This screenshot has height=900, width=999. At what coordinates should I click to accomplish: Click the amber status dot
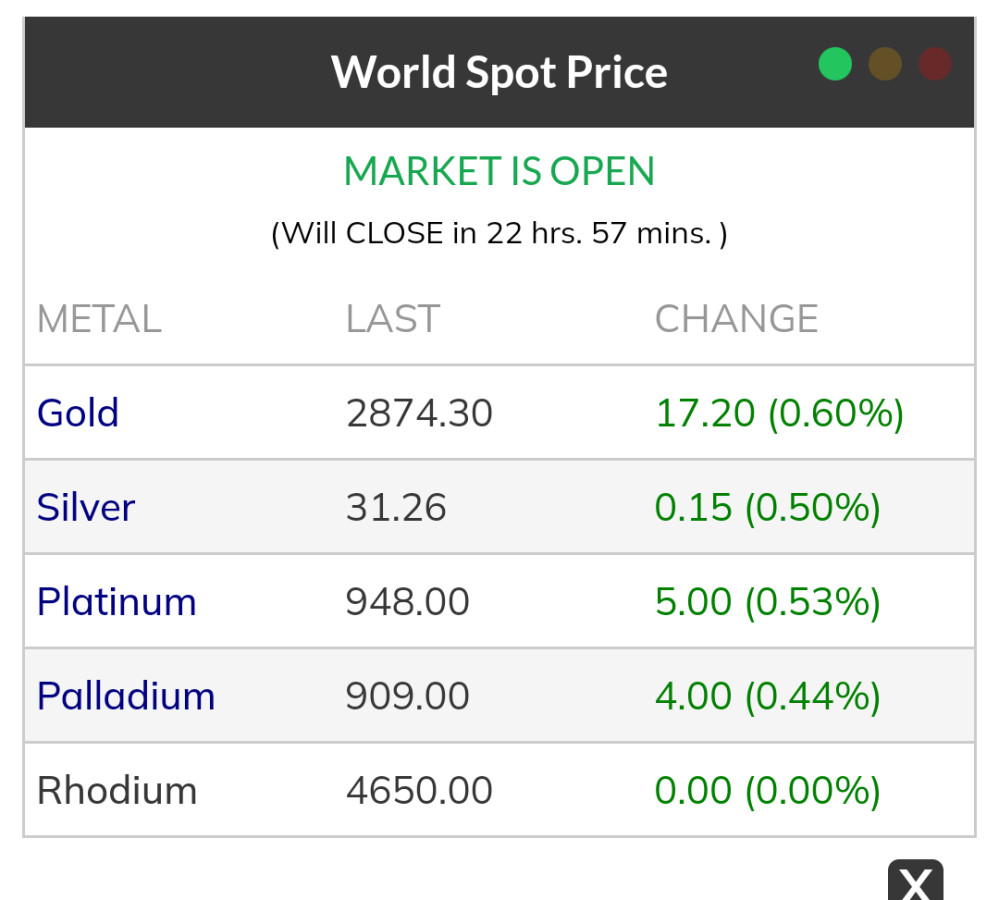pos(885,64)
